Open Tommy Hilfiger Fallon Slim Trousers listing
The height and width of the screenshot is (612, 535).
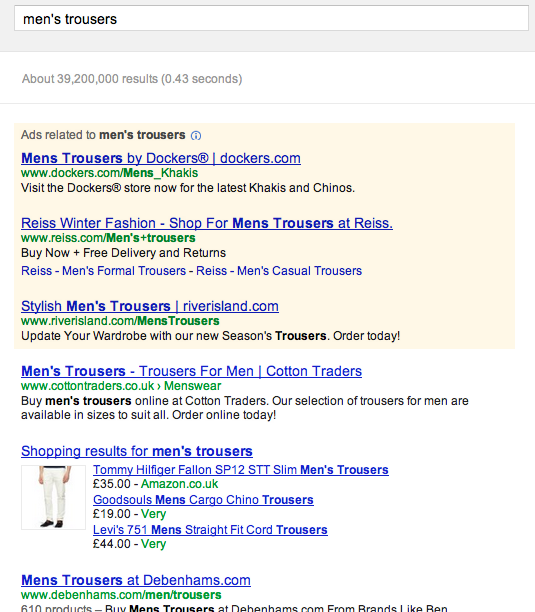241,470
